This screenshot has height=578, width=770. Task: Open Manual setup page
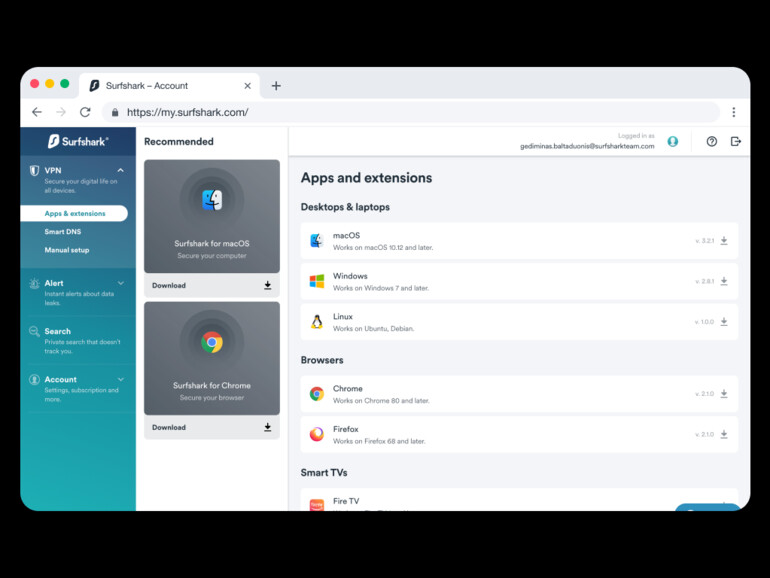(67, 250)
